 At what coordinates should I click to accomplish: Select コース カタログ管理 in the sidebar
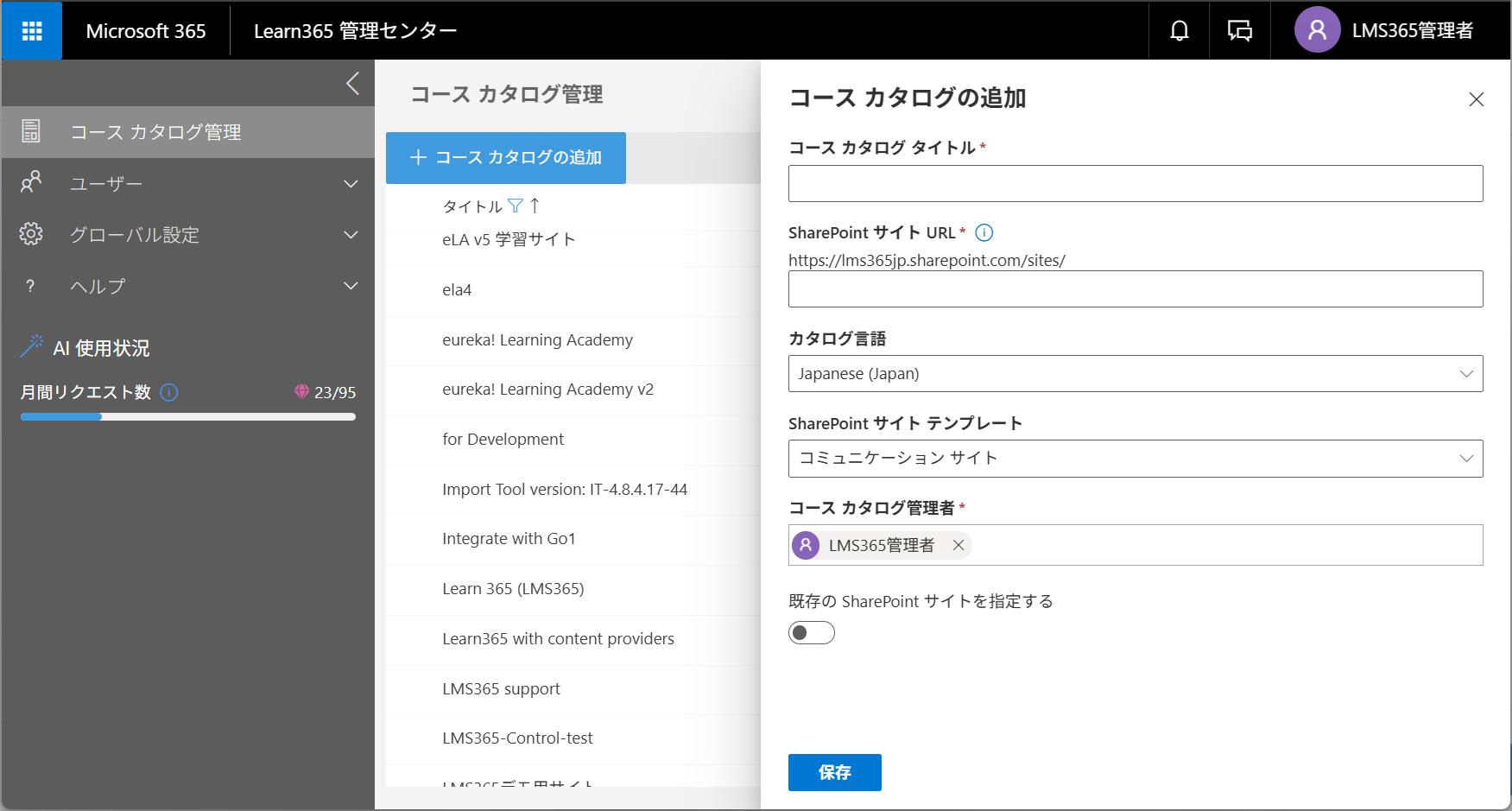tap(188, 132)
